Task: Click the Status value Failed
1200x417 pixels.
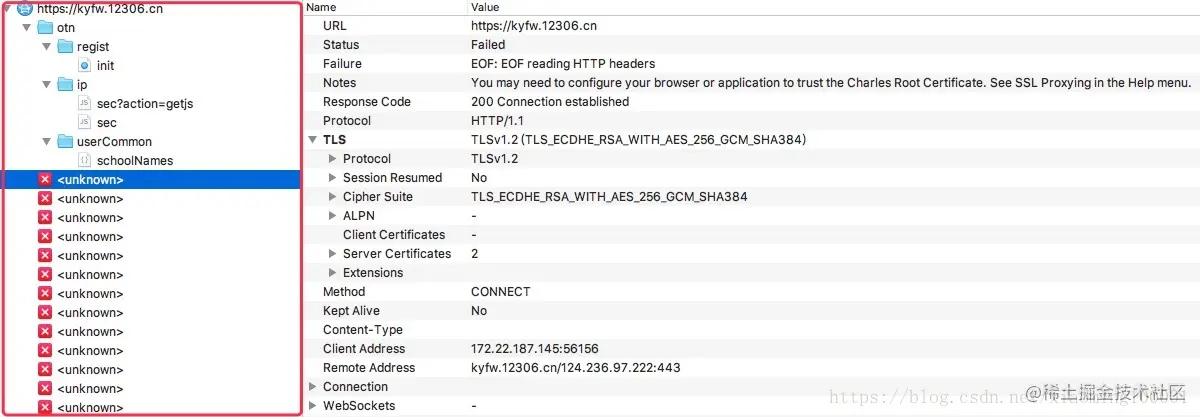Action: [488, 45]
